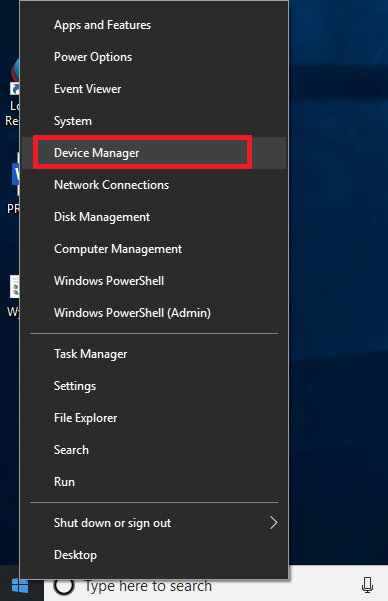Launch Windows PowerShell
Viewport: 388px width, 601px height.
click(154, 281)
